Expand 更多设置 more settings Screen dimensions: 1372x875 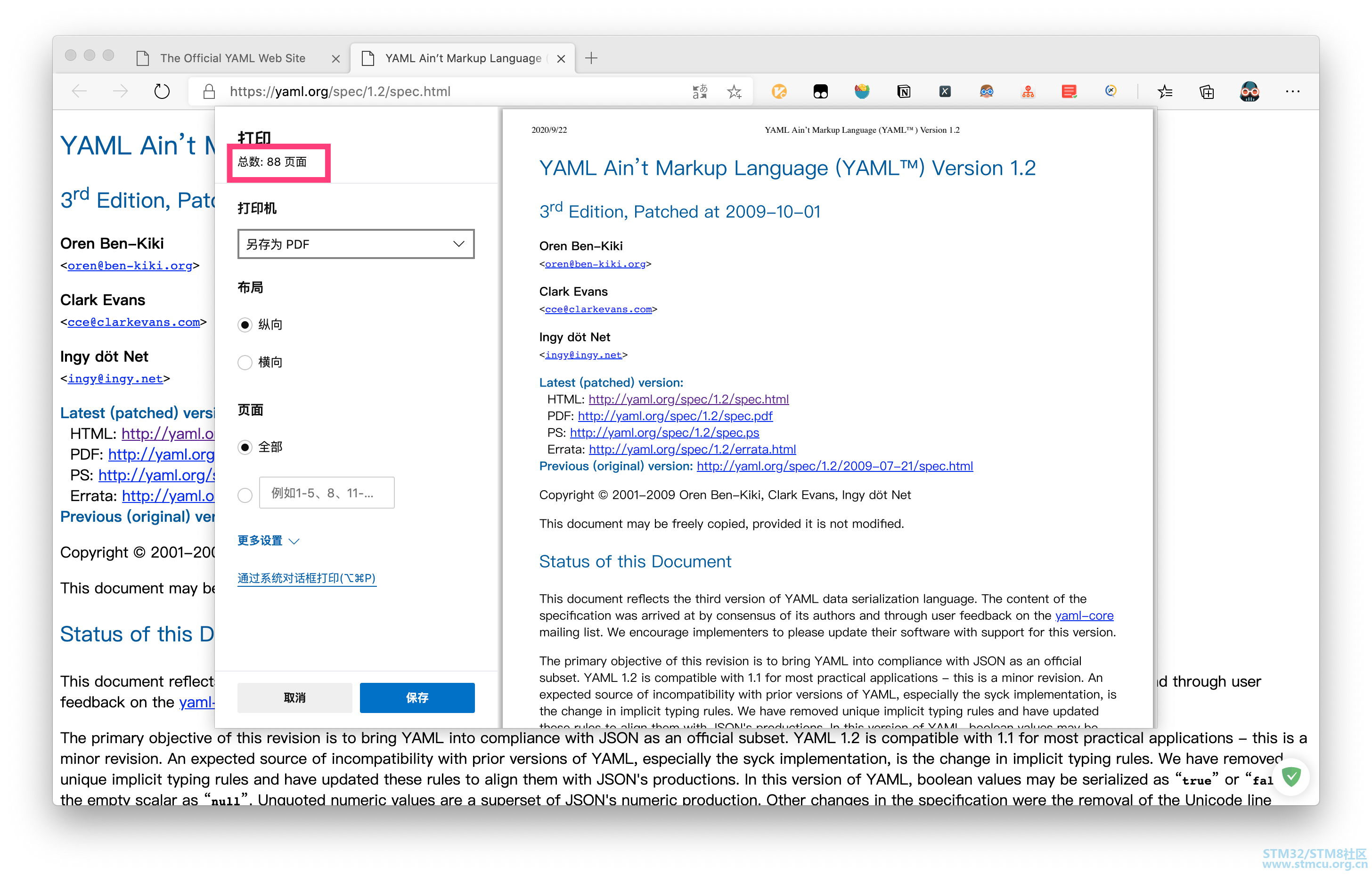[x=268, y=541]
